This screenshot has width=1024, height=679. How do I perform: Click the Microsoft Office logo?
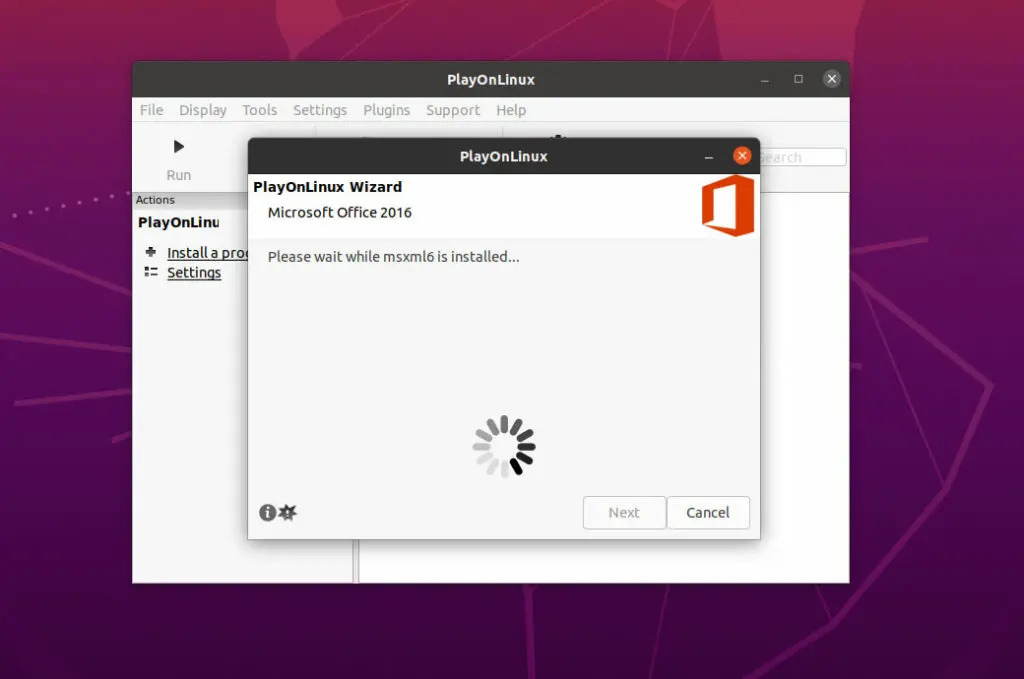727,206
